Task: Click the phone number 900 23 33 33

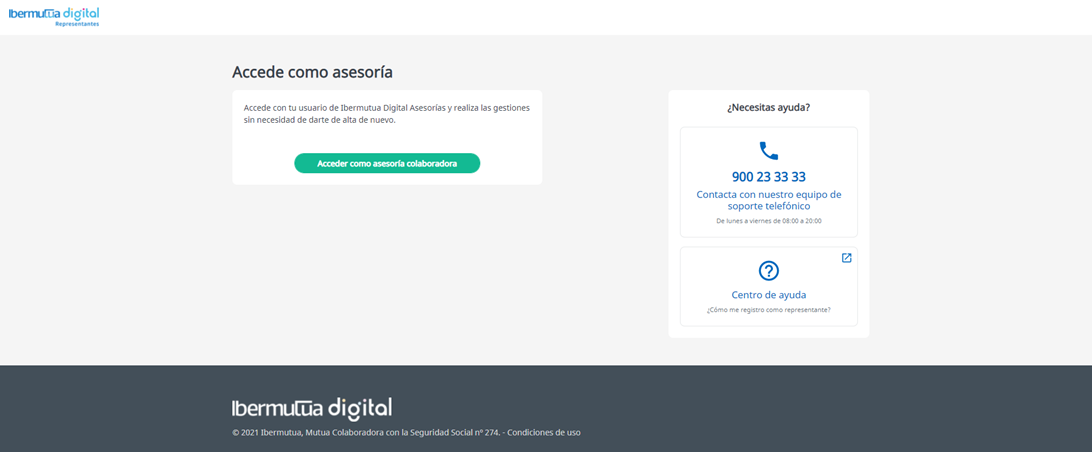Action: point(768,177)
